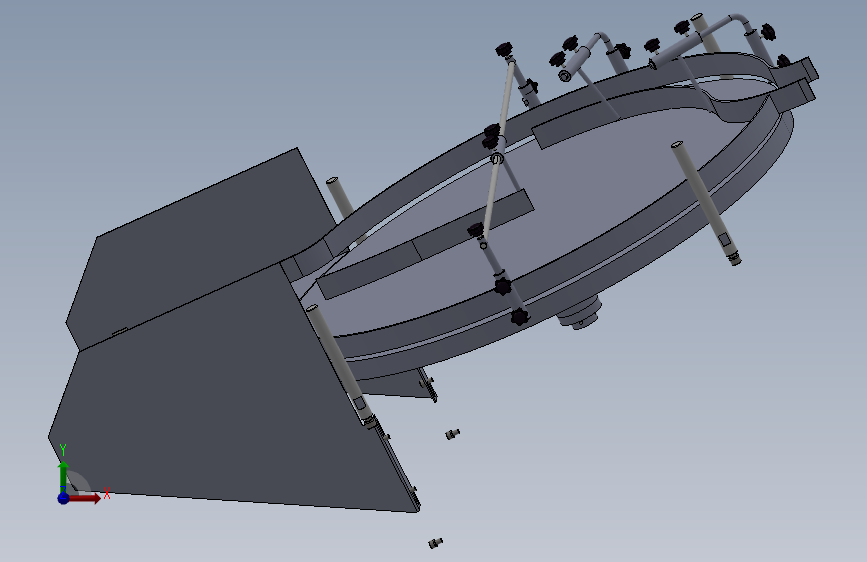Select the lowest loose bolt below the chute
This screenshot has width=867, height=562.
coord(436,543)
